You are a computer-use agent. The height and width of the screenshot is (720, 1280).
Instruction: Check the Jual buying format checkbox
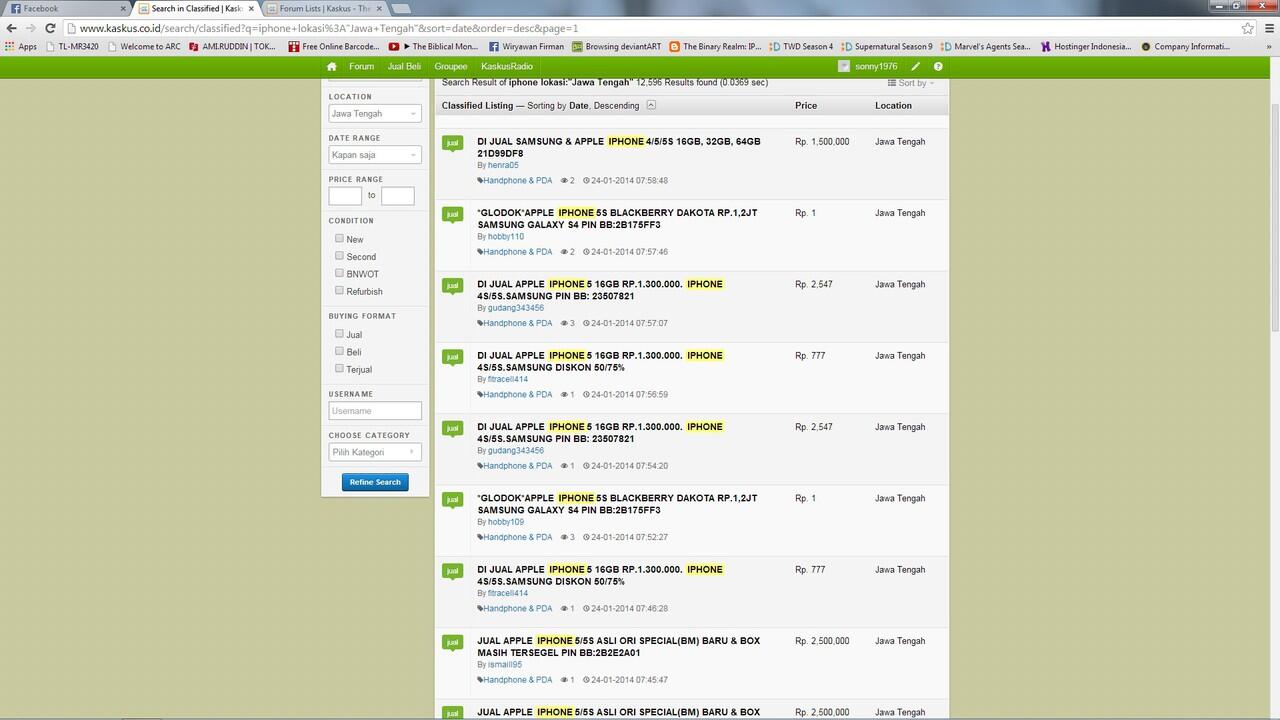pyautogui.click(x=339, y=334)
